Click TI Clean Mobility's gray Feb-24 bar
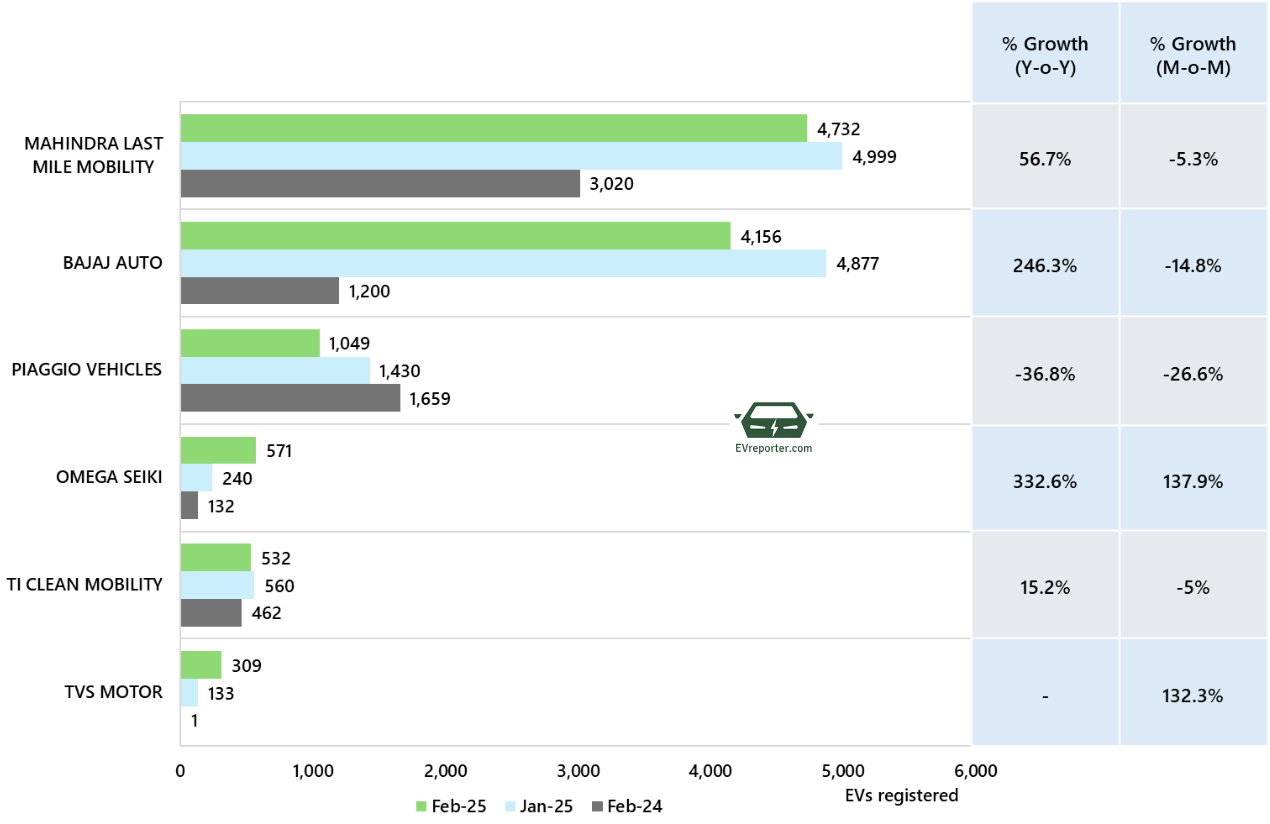This screenshot has height=824, width=1270. [211, 613]
